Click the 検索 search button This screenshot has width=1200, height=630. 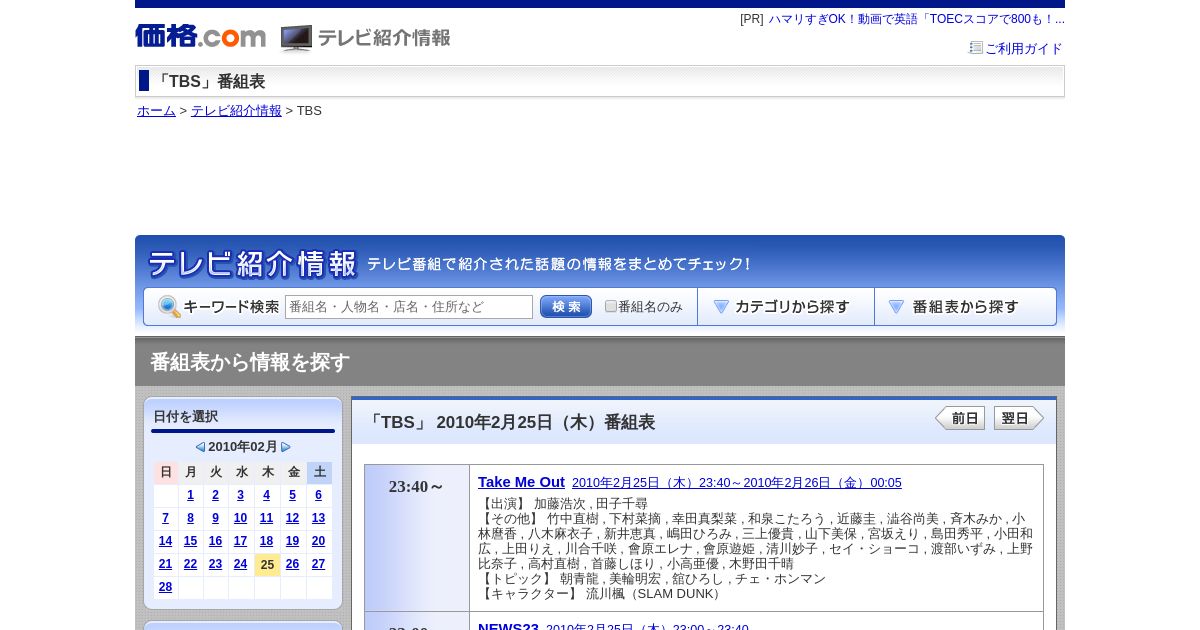566,307
